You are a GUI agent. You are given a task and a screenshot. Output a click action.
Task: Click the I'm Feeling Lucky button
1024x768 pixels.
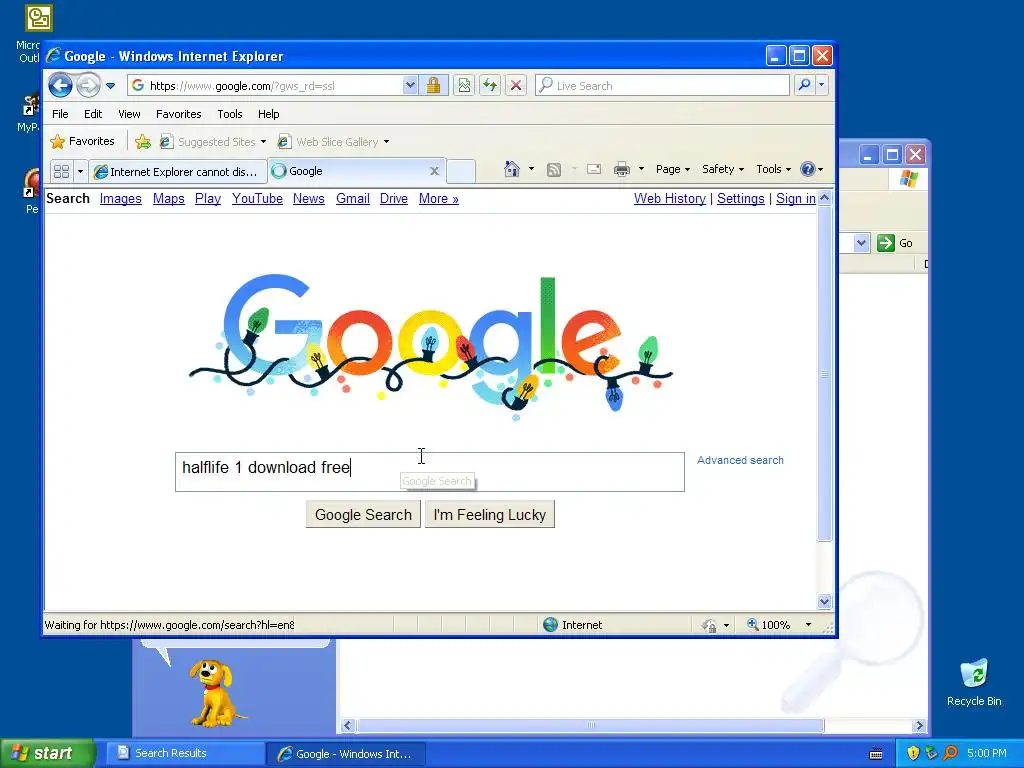490,515
